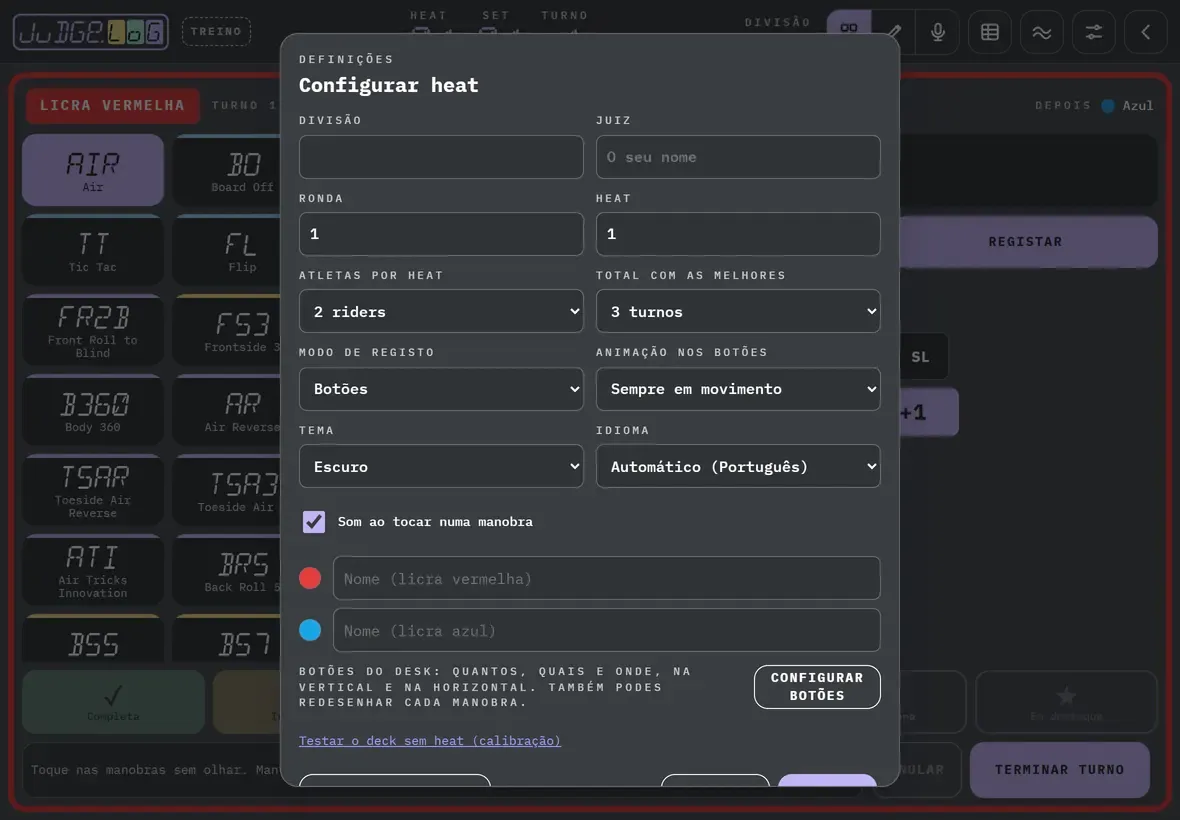This screenshot has width=1180, height=820.
Task: Click the Completa checkmark button
Action: coord(113,702)
